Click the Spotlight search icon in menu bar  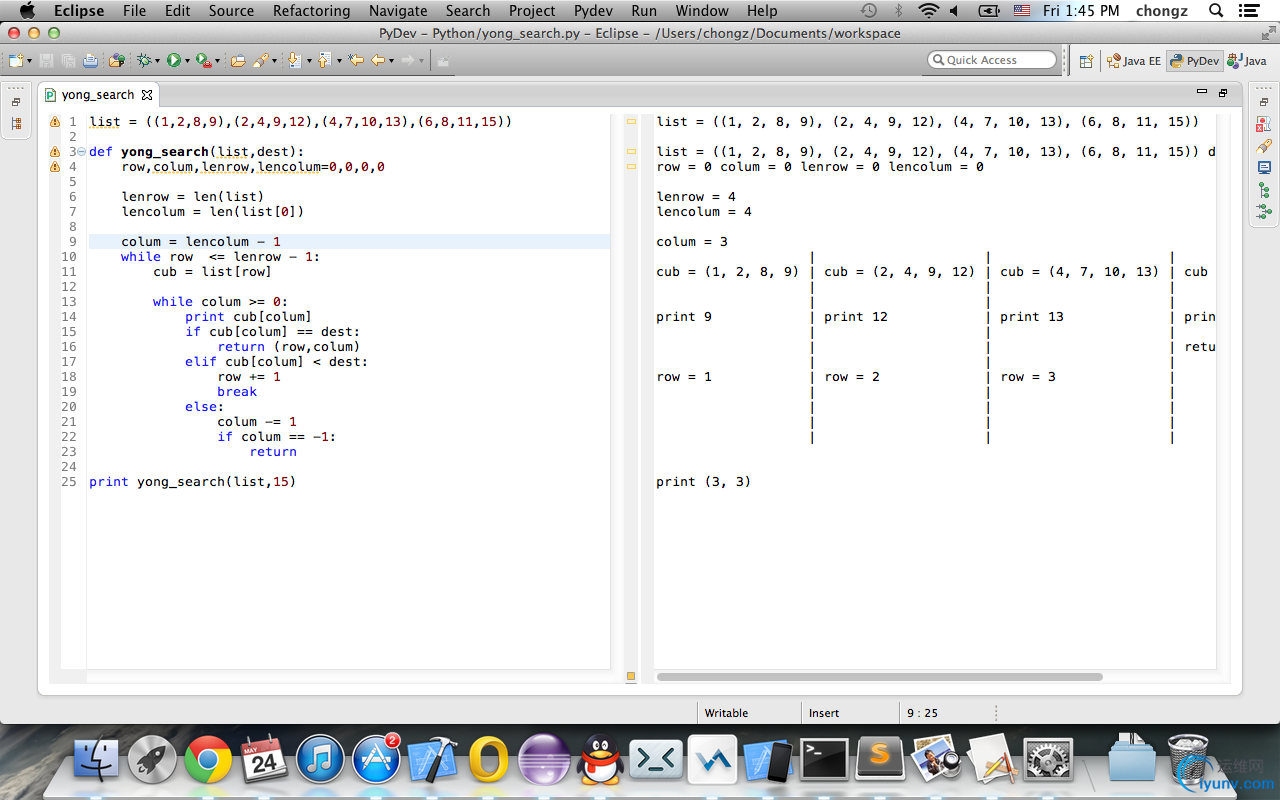1216,11
